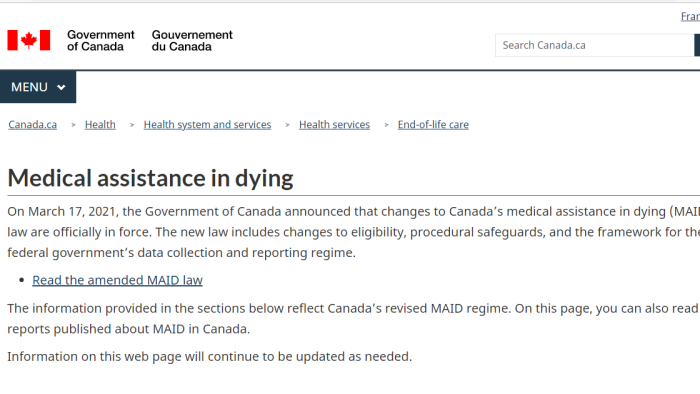Navigate to the Health services breadcrumb
The image size is (700, 394).
334,124
